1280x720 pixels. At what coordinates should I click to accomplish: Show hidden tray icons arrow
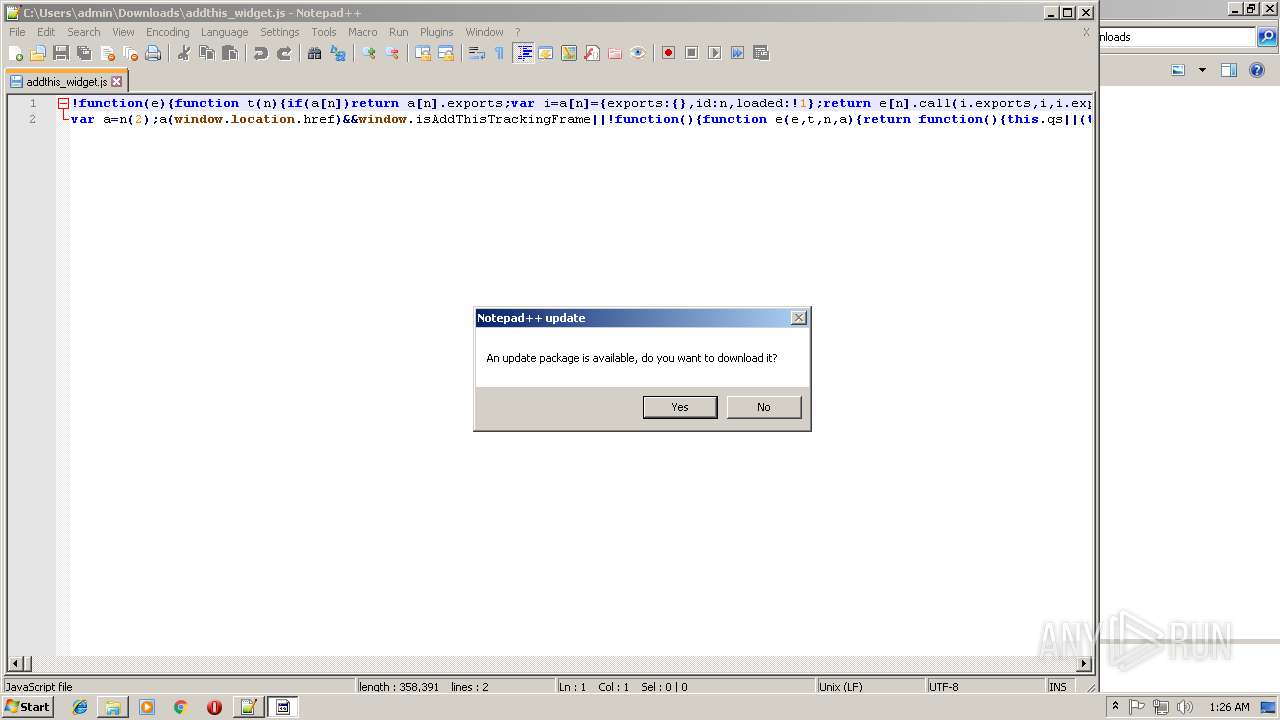click(1115, 707)
